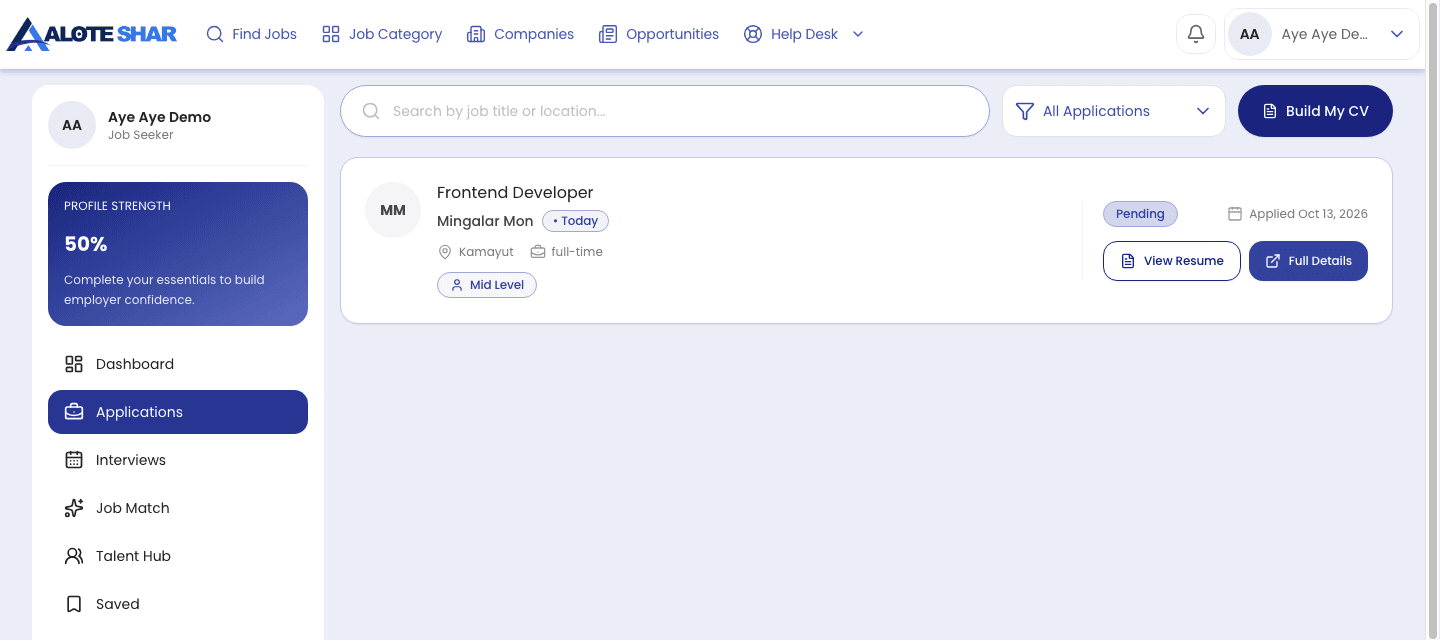The image size is (1440, 640).
Task: Click the Pending status badge
Action: [x=1140, y=214]
